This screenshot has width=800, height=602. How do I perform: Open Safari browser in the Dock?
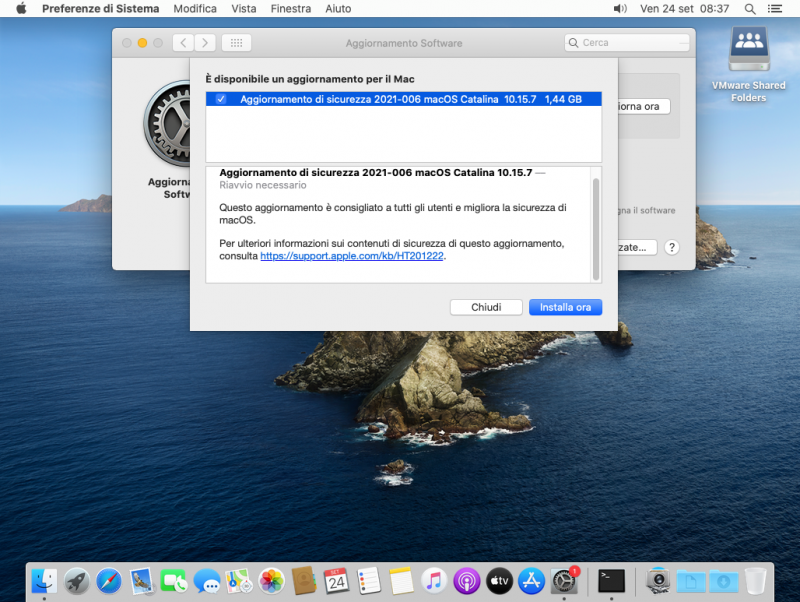point(109,581)
